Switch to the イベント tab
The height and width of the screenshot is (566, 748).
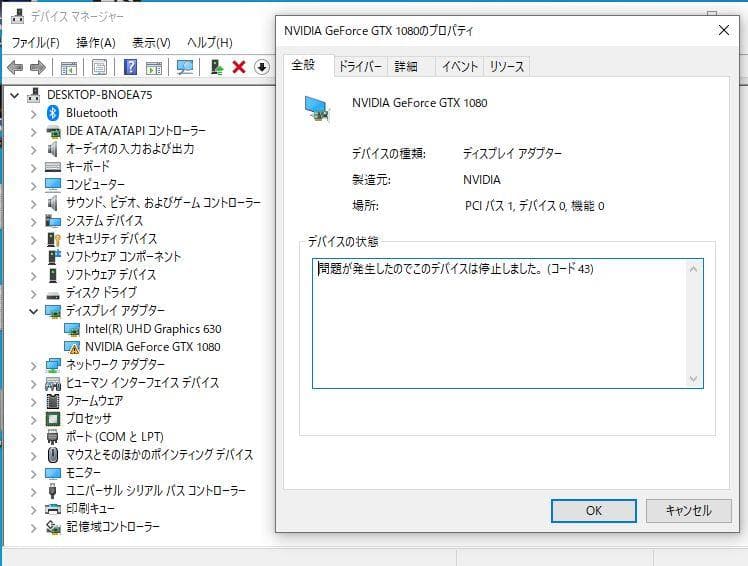pyautogui.click(x=459, y=66)
